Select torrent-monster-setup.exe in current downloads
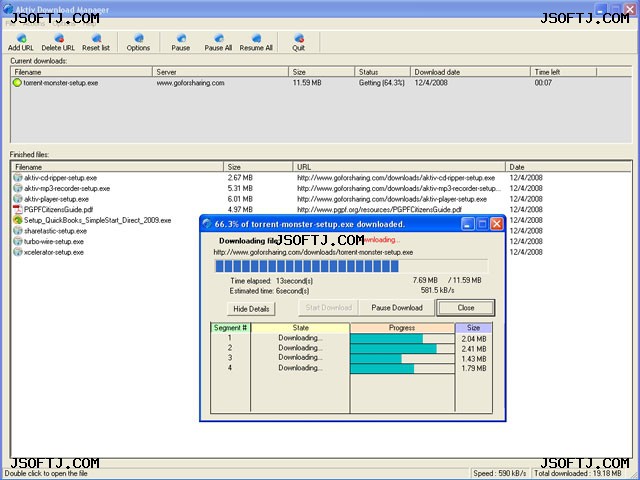The height and width of the screenshot is (480, 640). point(60,83)
